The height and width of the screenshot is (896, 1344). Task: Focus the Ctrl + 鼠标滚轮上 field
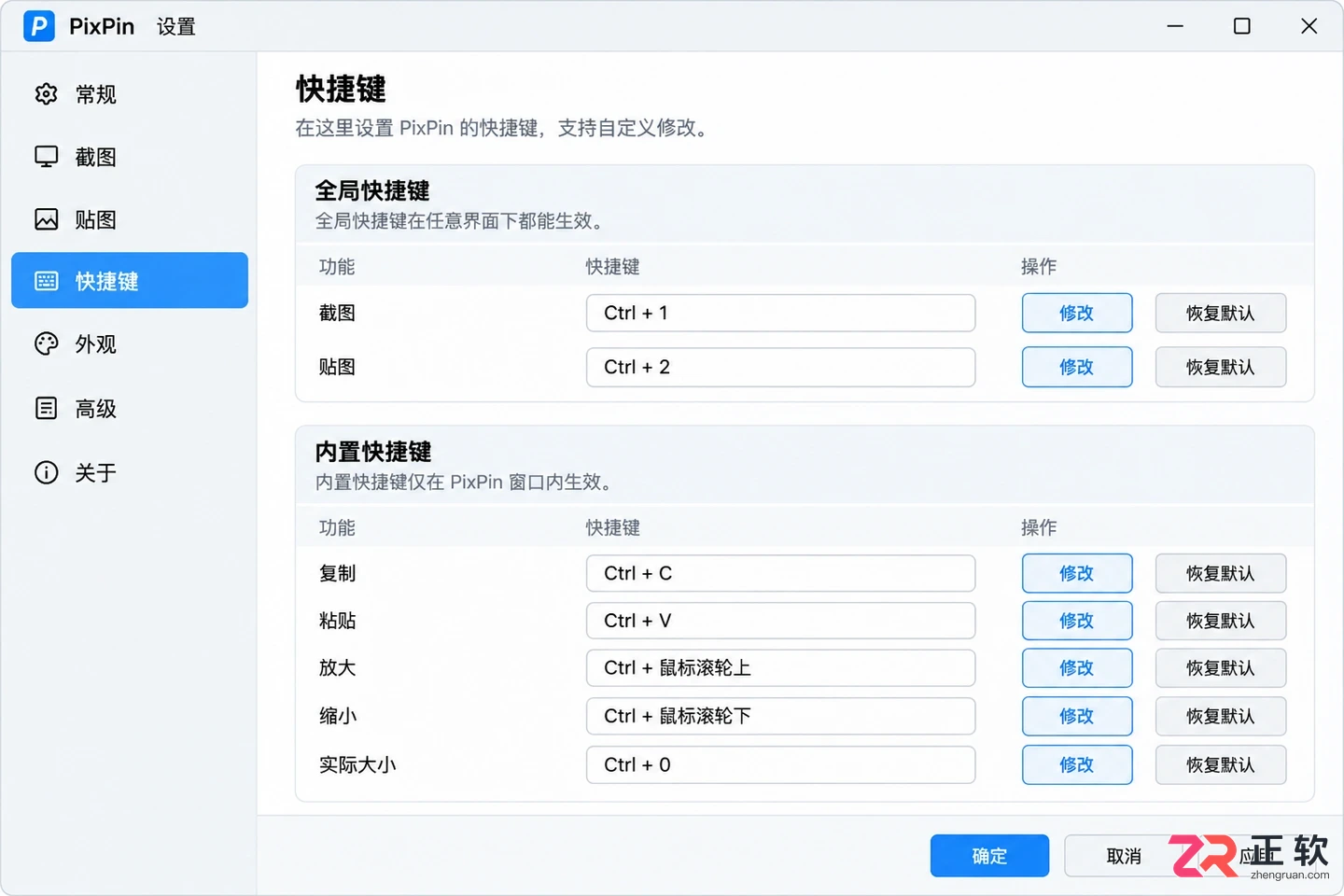(x=781, y=668)
